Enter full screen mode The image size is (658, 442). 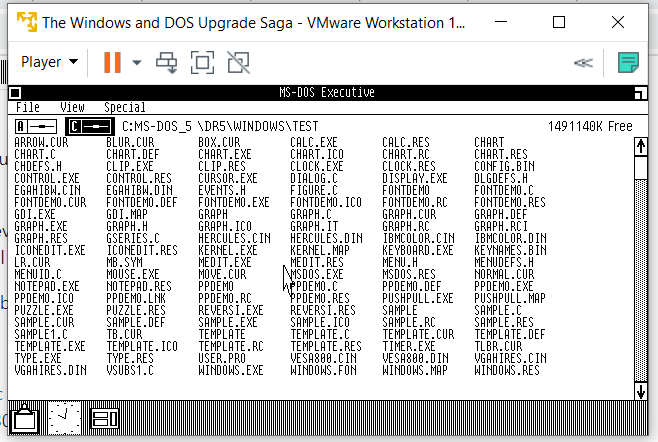[202, 63]
